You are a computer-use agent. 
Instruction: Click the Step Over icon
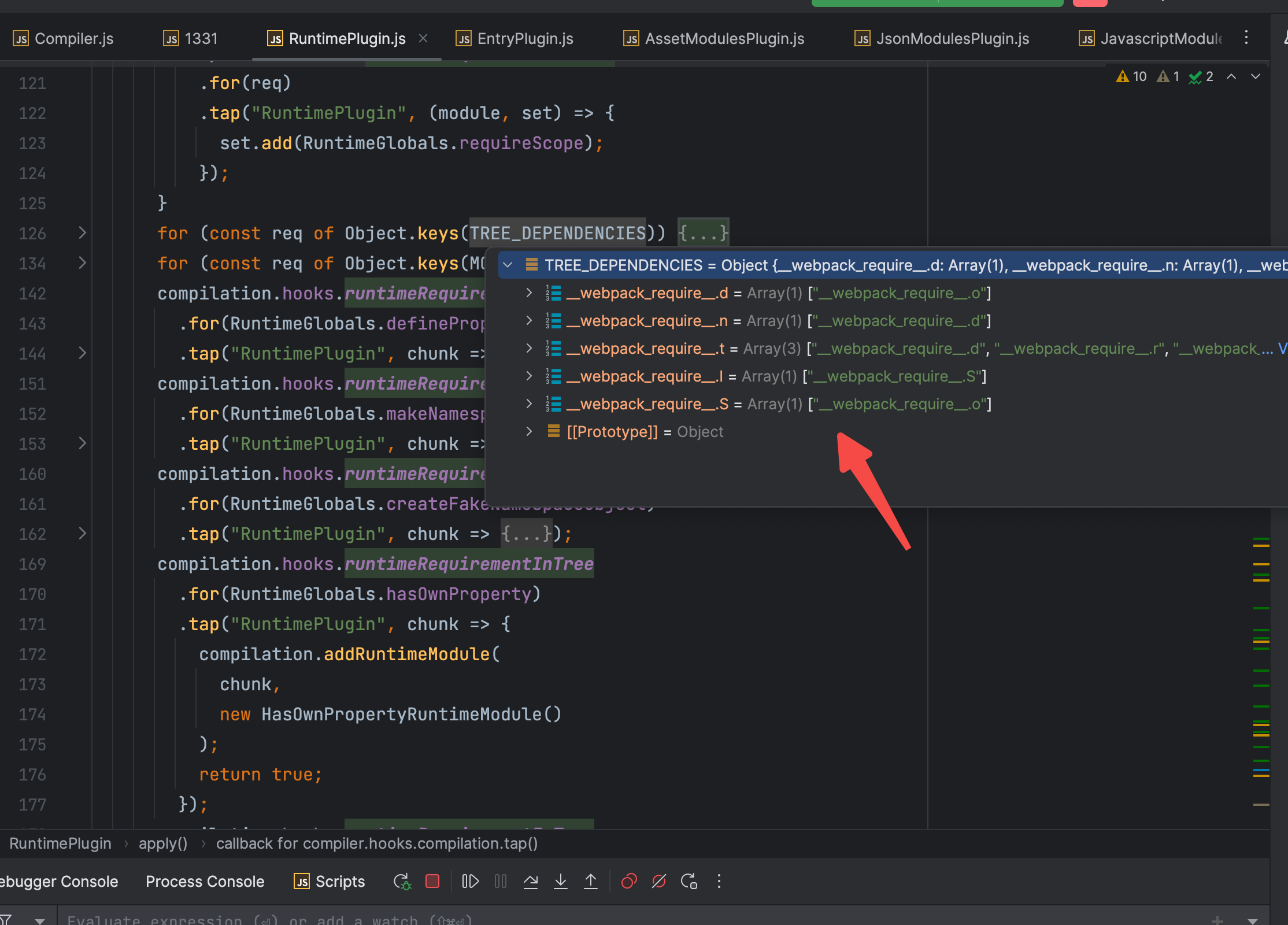click(x=531, y=882)
